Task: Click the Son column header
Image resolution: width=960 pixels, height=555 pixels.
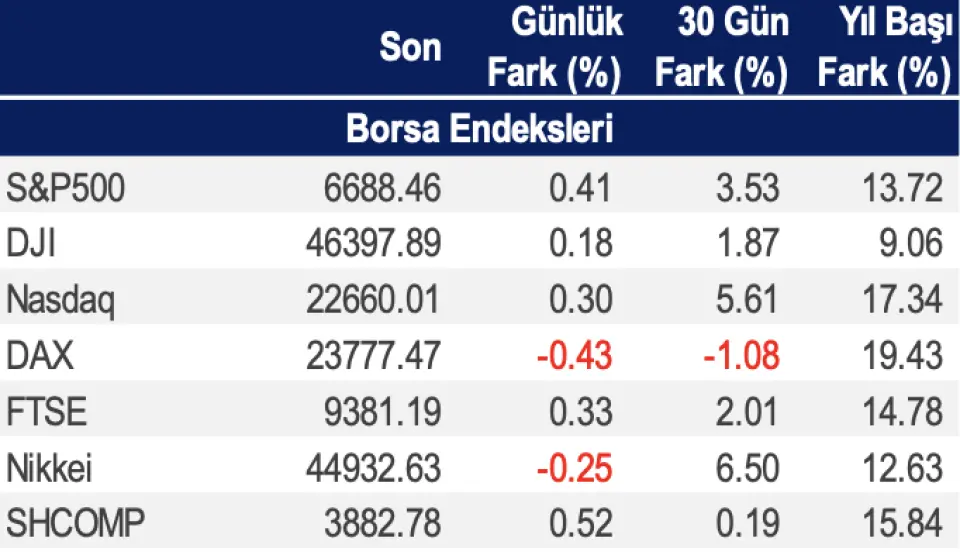Action: click(x=410, y=48)
